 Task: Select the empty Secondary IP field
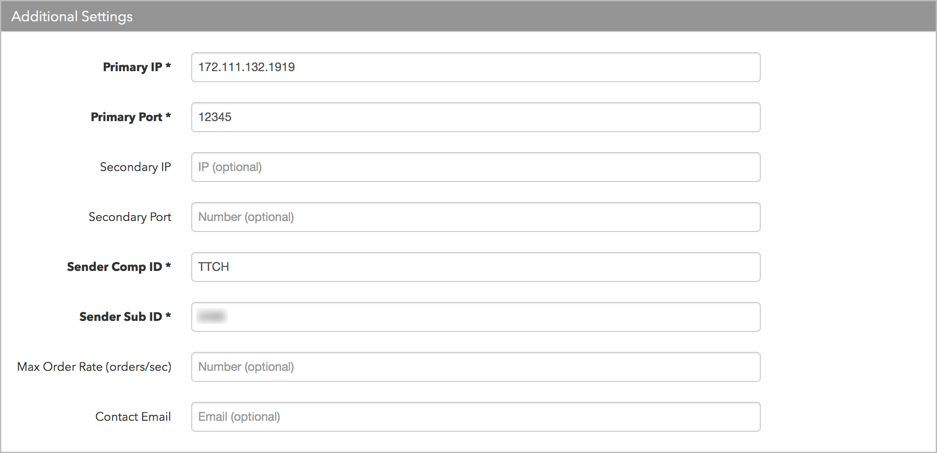(x=476, y=167)
